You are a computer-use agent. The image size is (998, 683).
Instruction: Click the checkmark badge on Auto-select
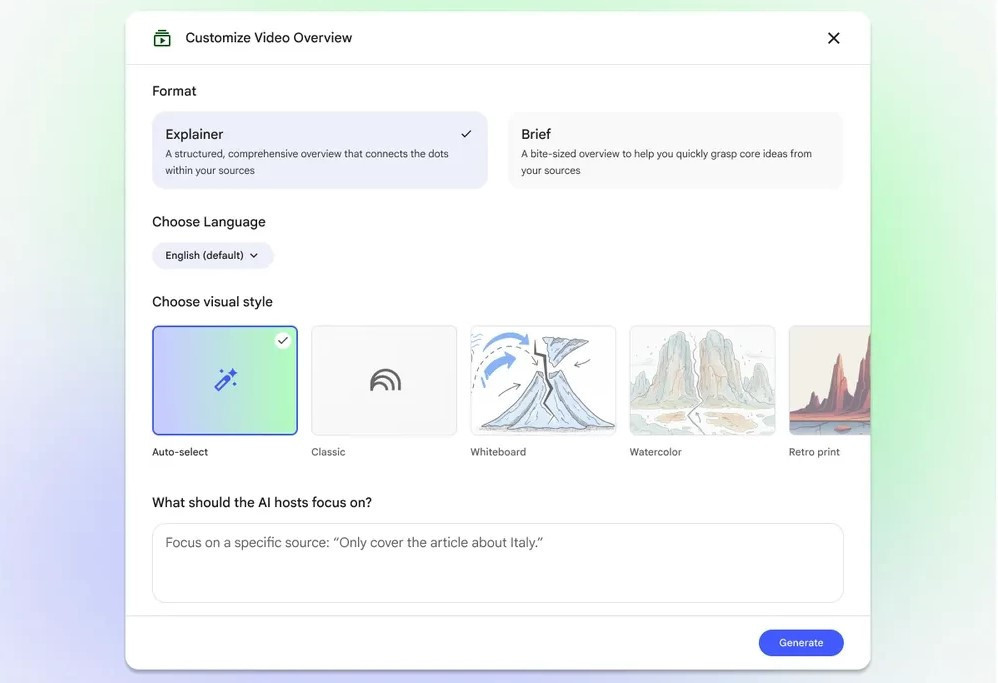click(x=283, y=340)
